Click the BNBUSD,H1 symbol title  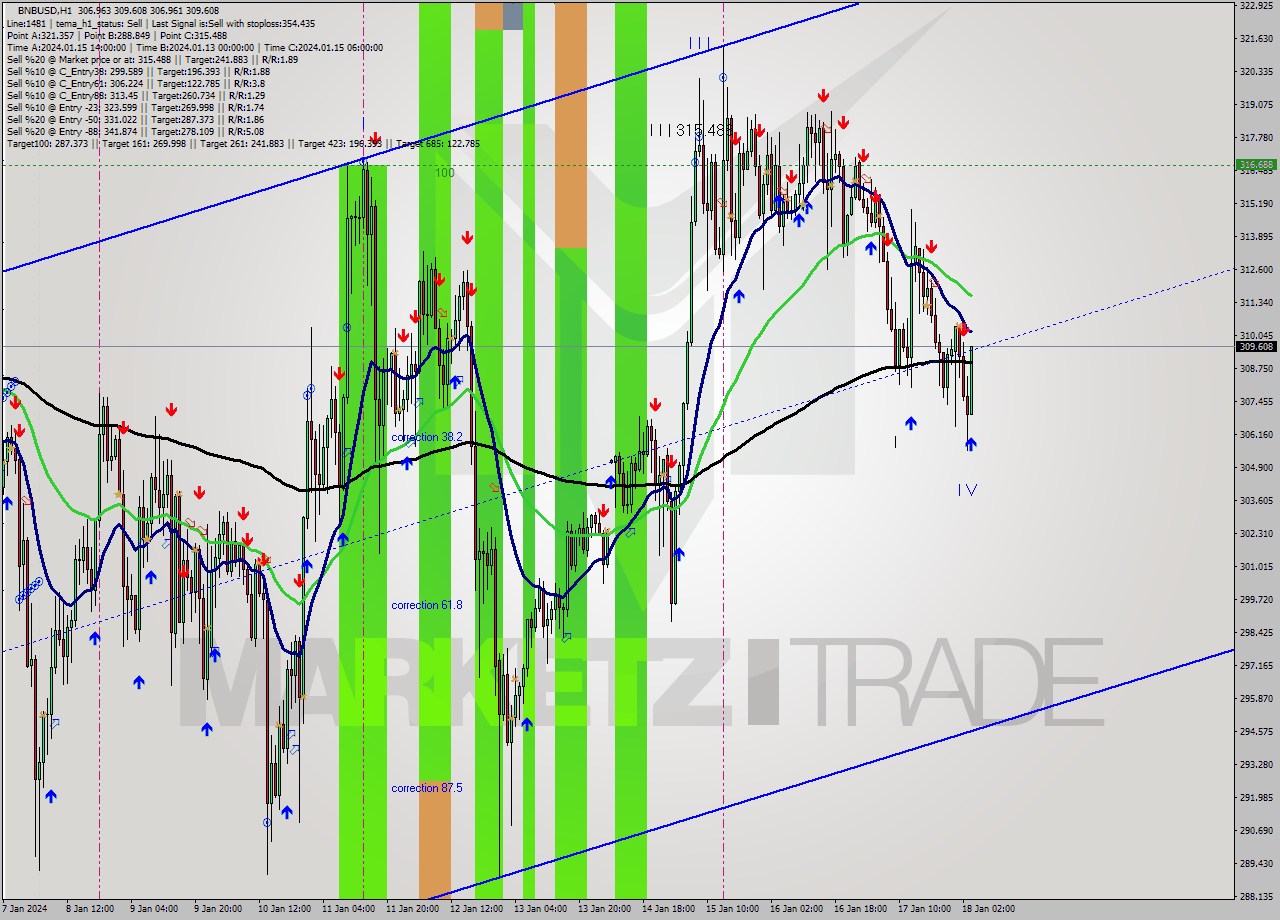click(45, 10)
